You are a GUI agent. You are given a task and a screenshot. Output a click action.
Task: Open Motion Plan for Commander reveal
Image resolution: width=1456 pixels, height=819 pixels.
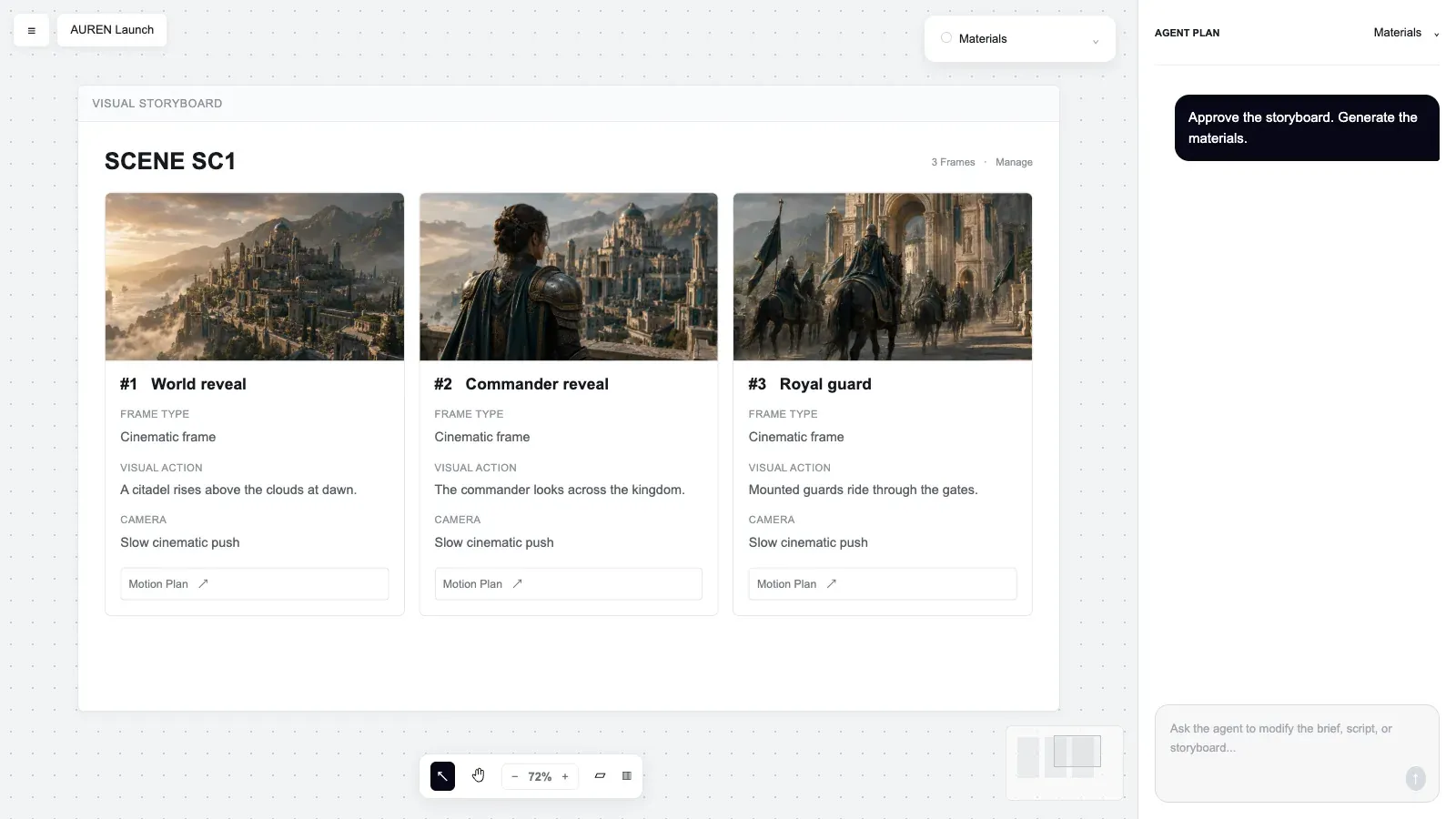click(568, 584)
